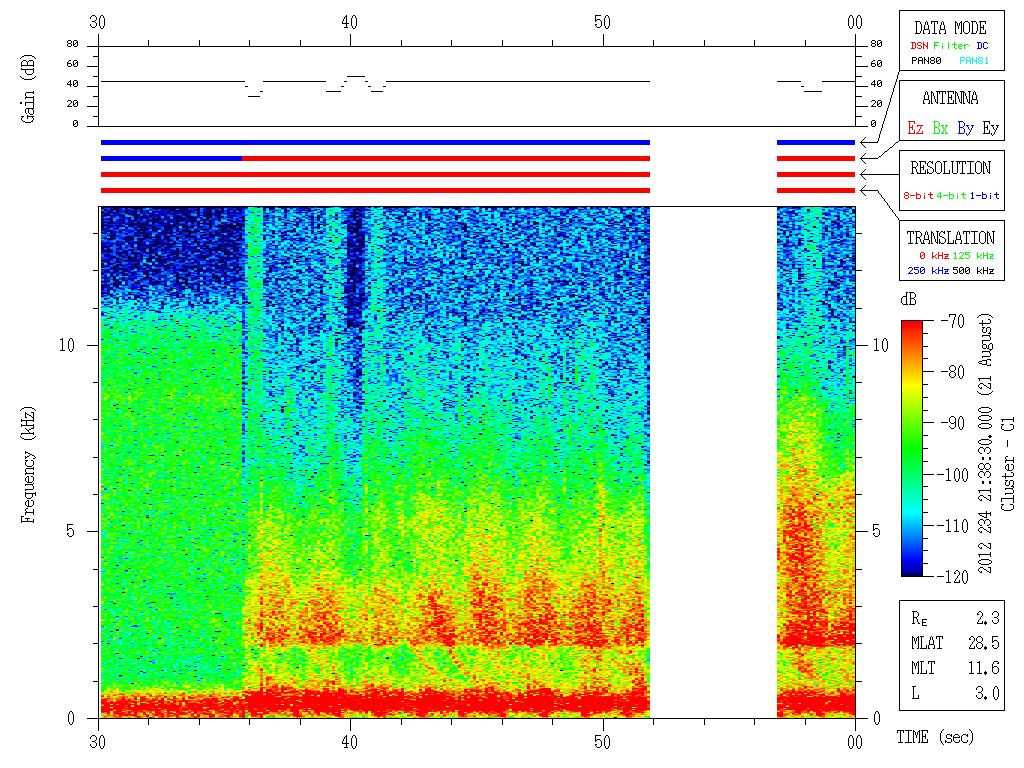Viewport: 1024px width, 768px height.
Task: Select the red DSN label
Action: [919, 46]
